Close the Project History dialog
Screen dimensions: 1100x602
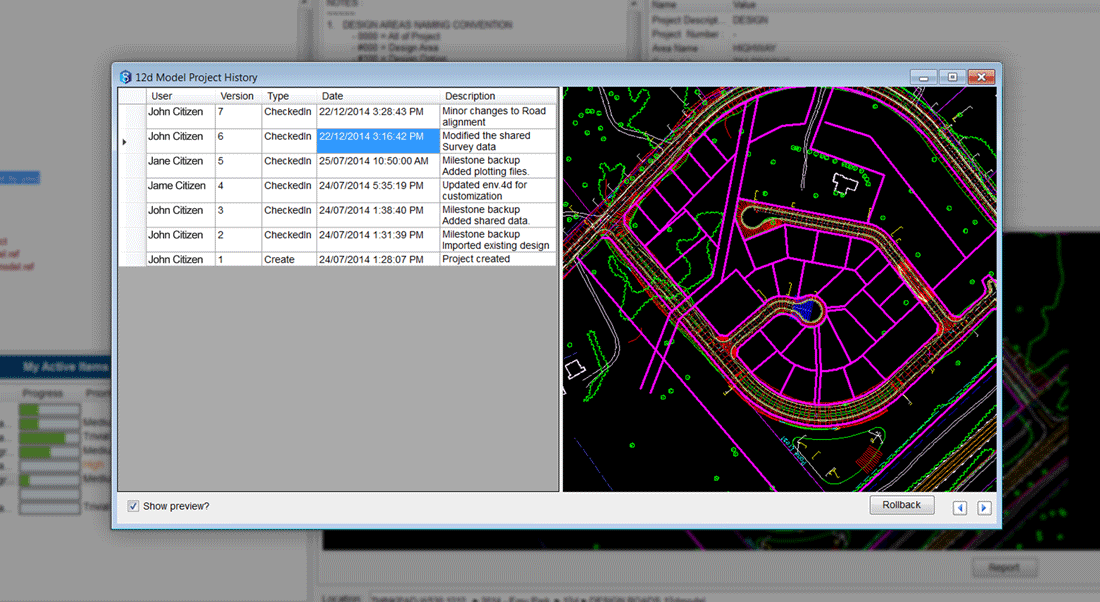tap(982, 77)
